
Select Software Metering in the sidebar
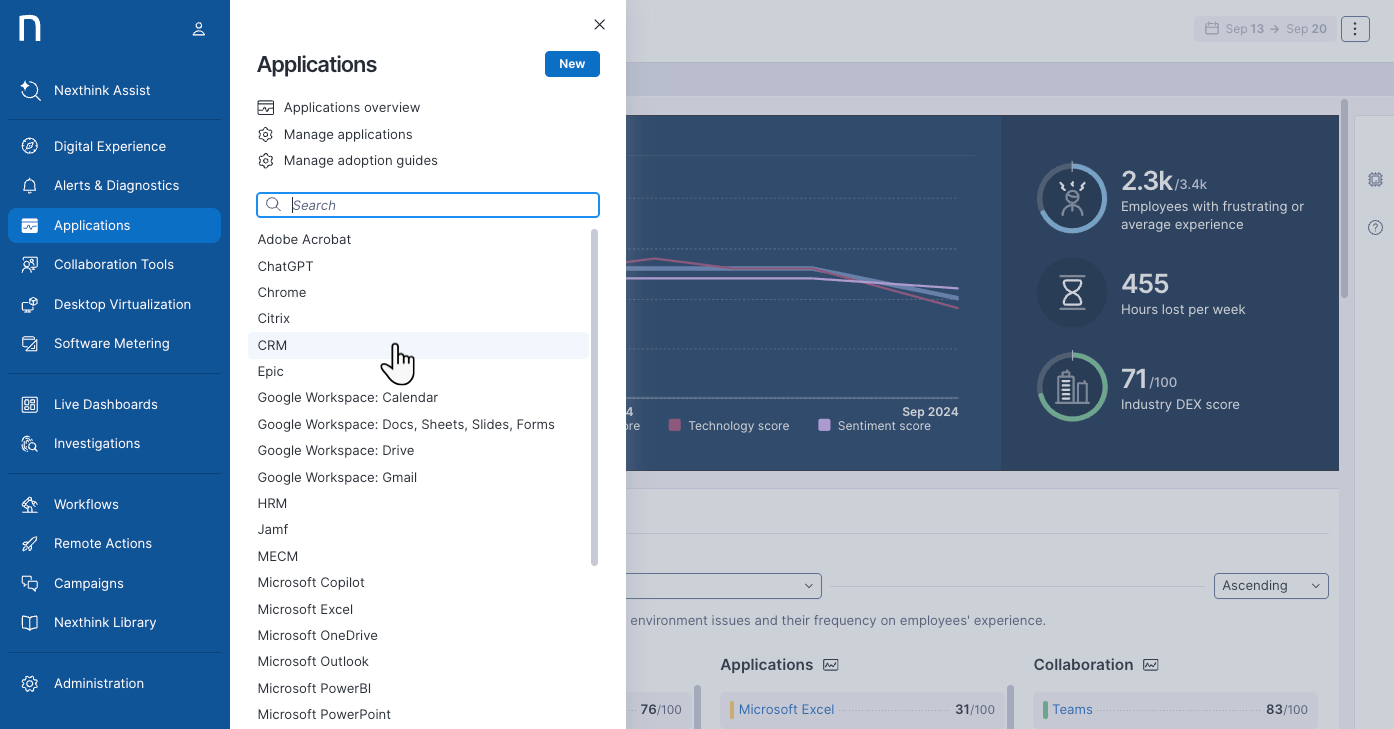(111, 344)
